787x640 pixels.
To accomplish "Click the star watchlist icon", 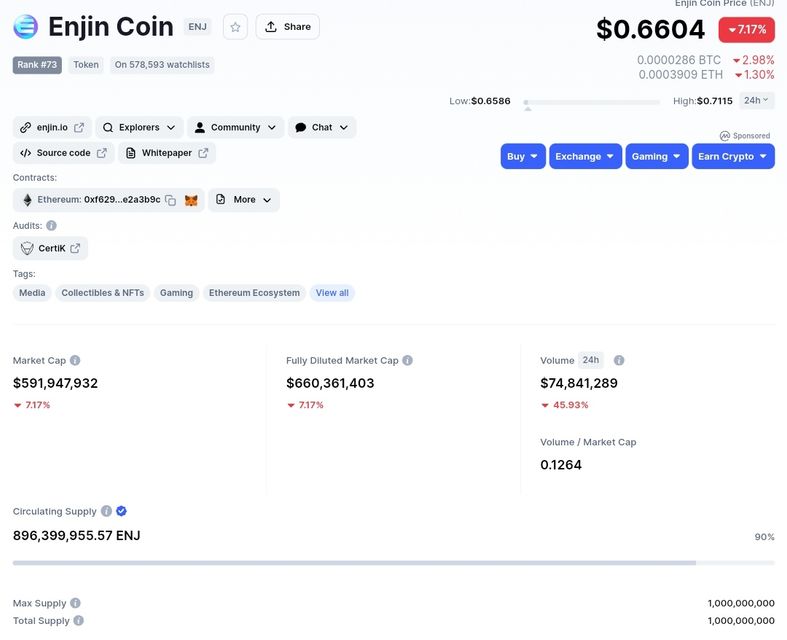I will [235, 27].
